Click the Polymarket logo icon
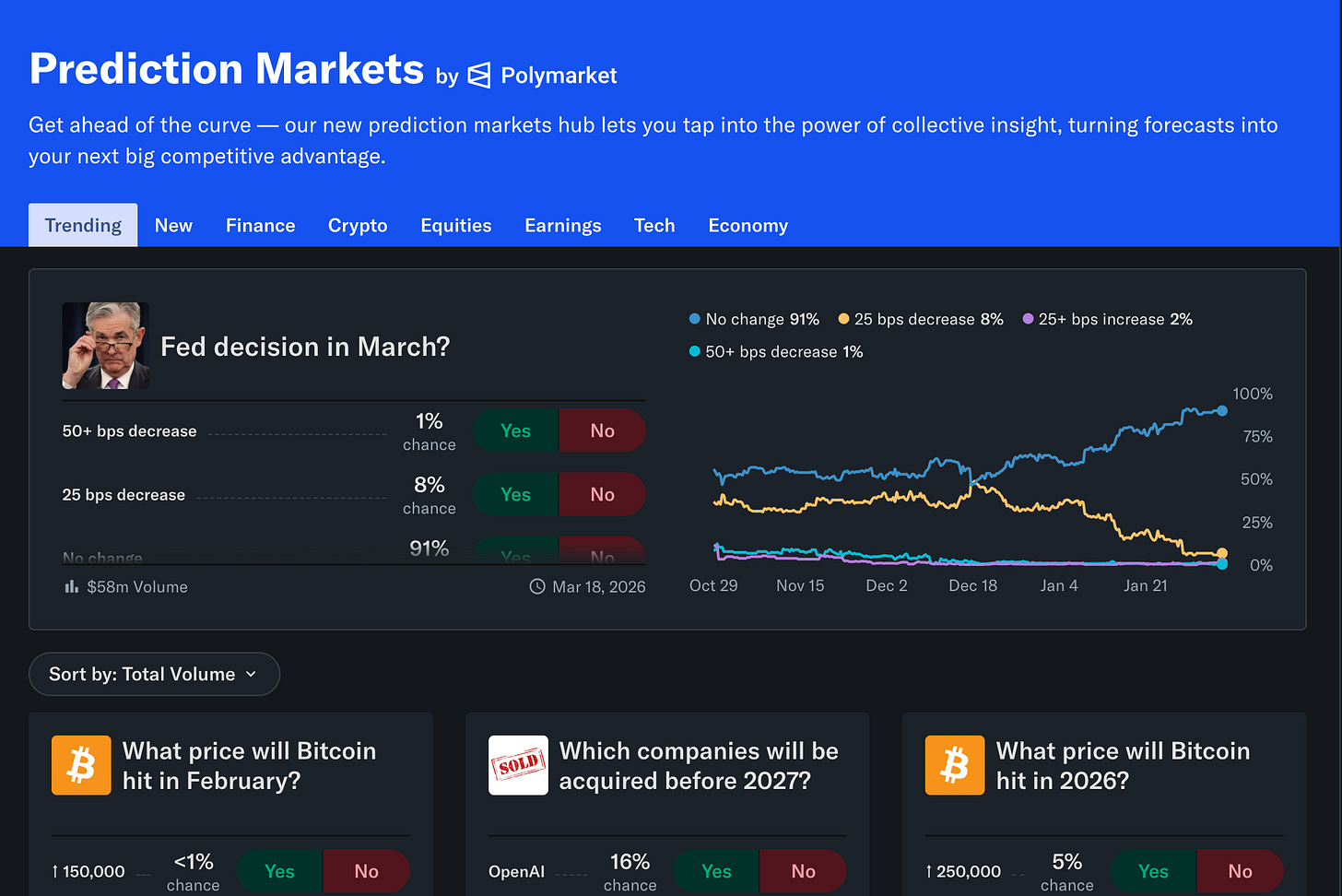 click(x=479, y=76)
